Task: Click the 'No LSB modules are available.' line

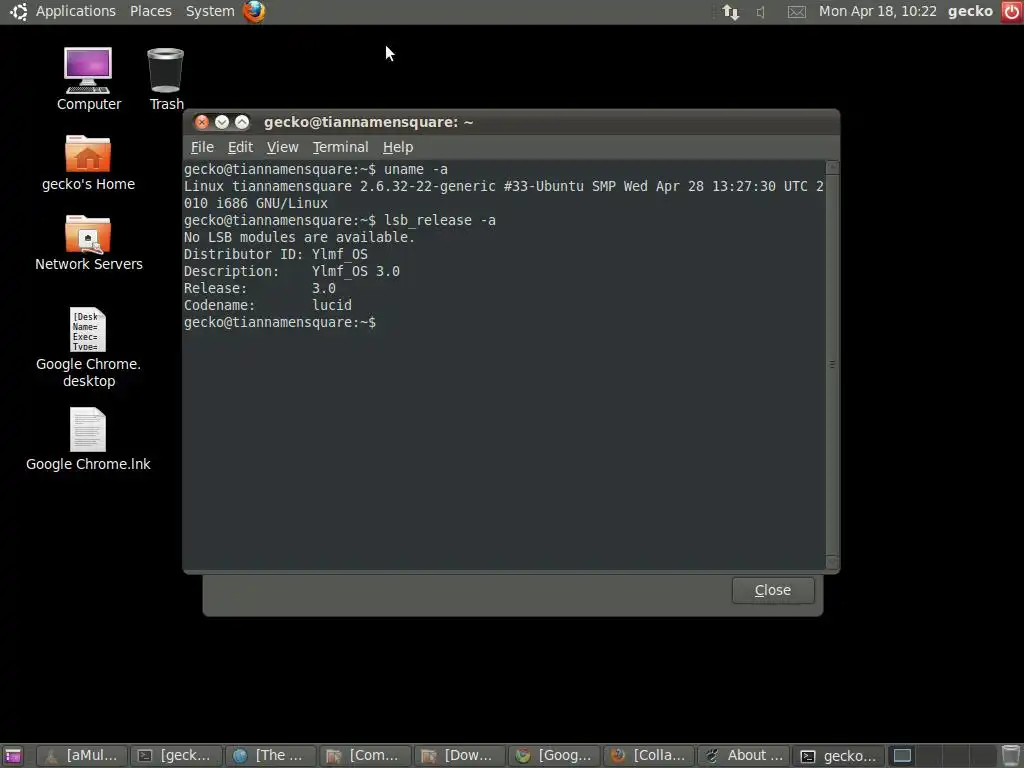Action: coord(299,237)
